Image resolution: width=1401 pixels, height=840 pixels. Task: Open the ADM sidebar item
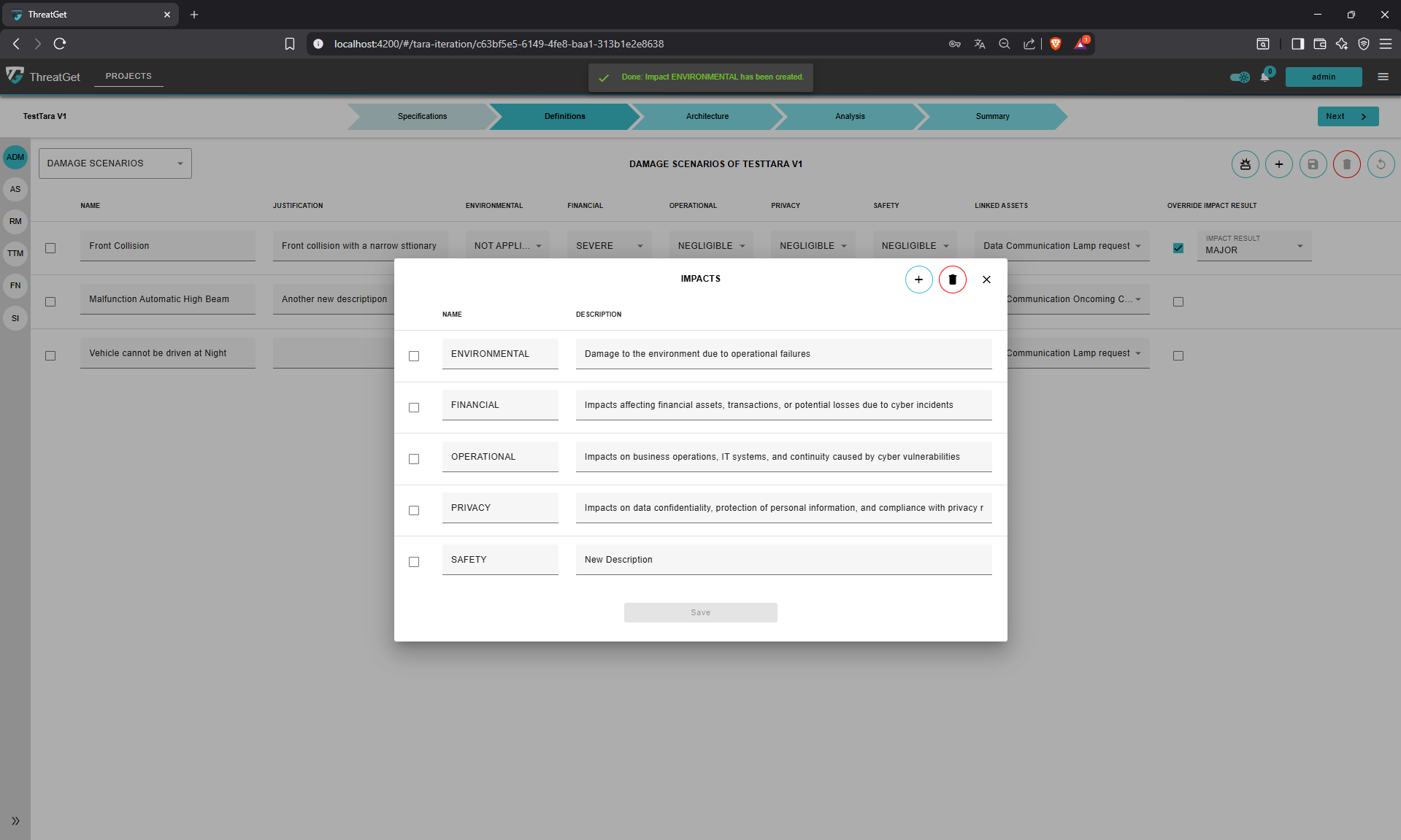[x=15, y=158]
